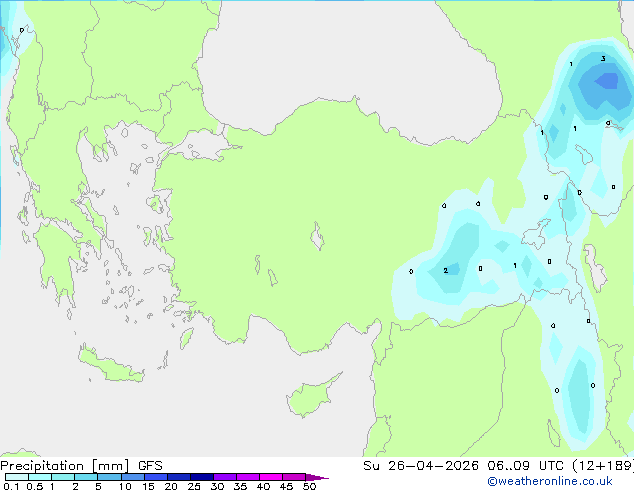
Task: Click the darkest blue precipitation maximum on the map
Action: click(607, 81)
